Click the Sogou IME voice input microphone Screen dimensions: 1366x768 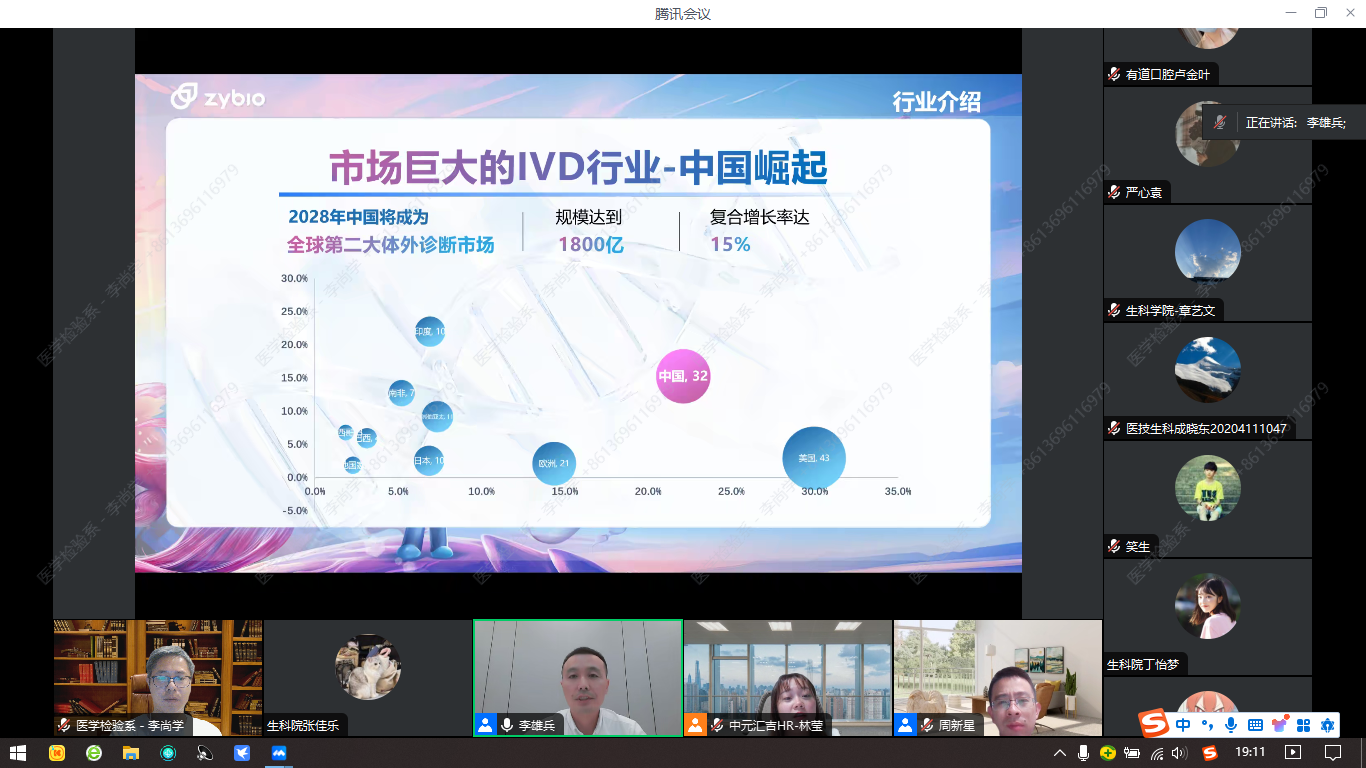pos(1231,725)
